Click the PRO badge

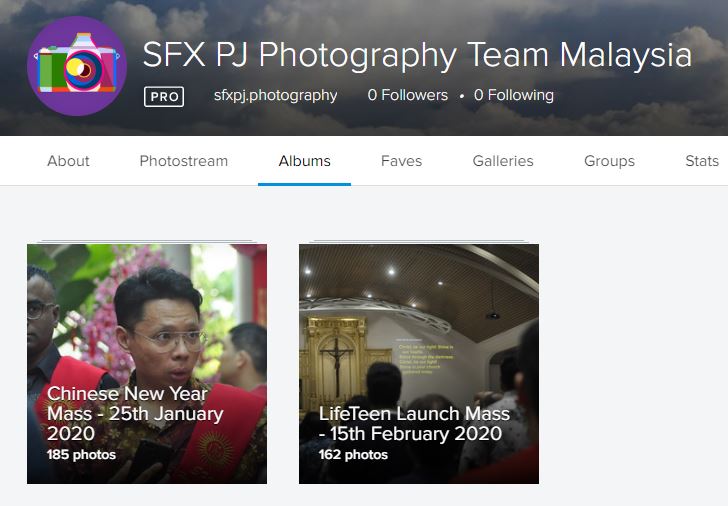click(x=164, y=96)
